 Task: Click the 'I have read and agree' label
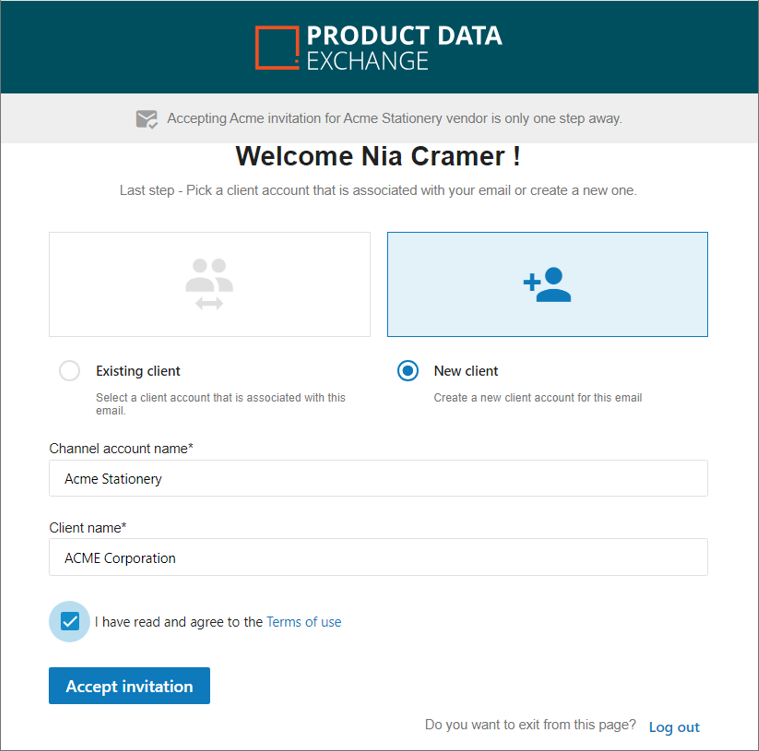coord(179,622)
